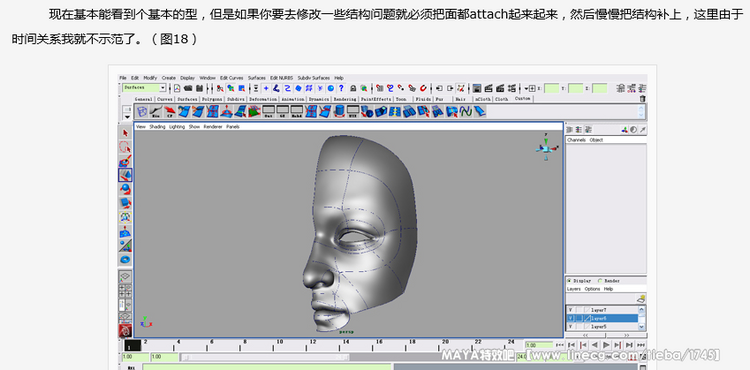Click select by hierarchy mode icon

coord(220,88)
